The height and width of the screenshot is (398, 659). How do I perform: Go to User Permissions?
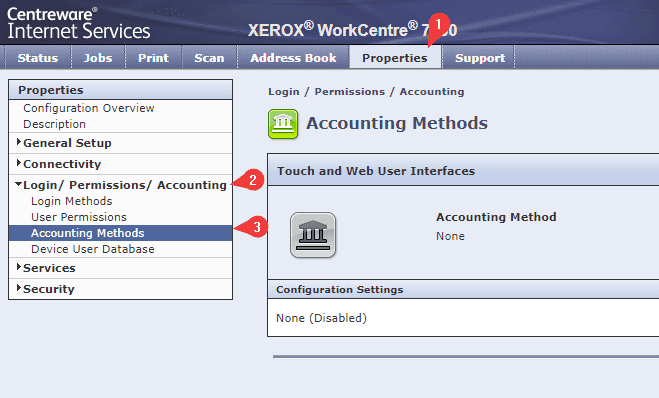pyautogui.click(x=79, y=217)
